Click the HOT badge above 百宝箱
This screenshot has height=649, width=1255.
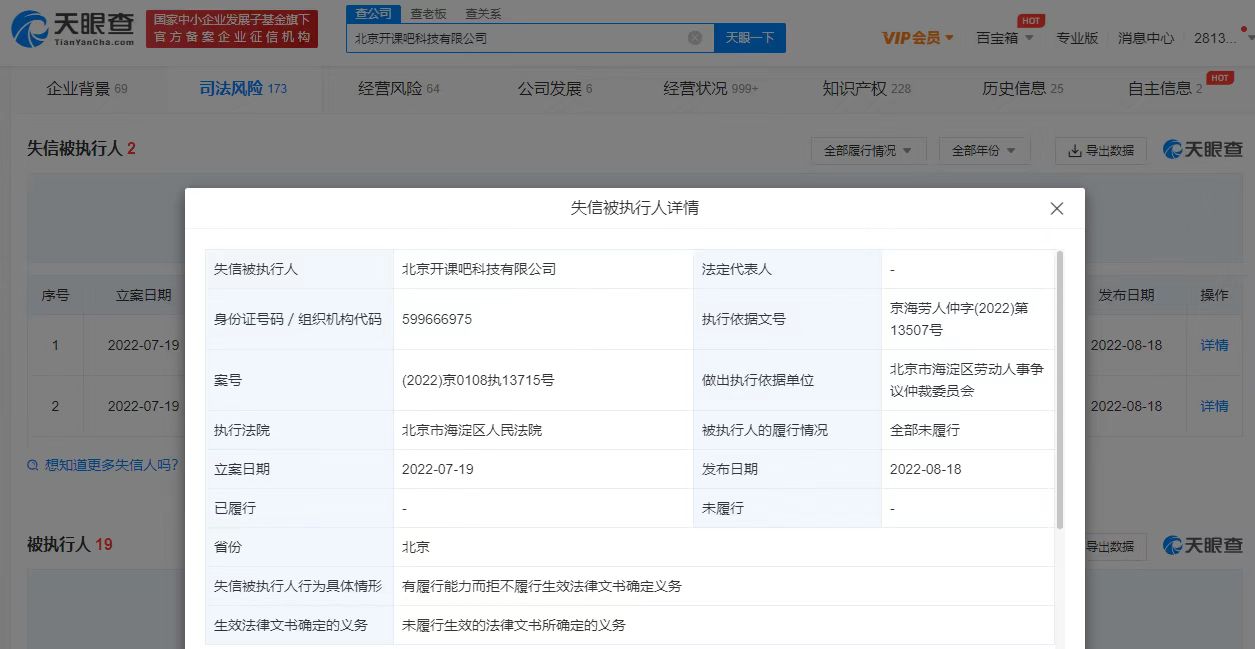point(1031,20)
